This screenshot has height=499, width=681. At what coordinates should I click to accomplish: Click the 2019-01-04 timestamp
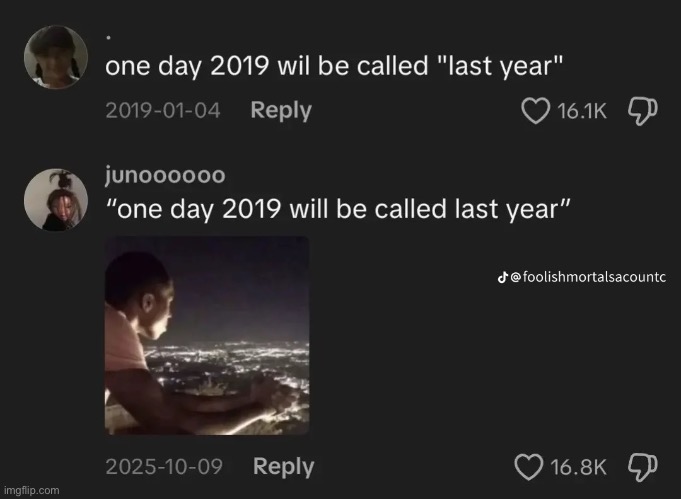coord(162,111)
